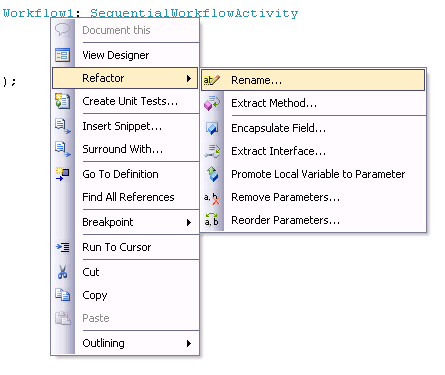Expand the Outlining submenu arrow
445x375 pixels.
click(x=189, y=343)
